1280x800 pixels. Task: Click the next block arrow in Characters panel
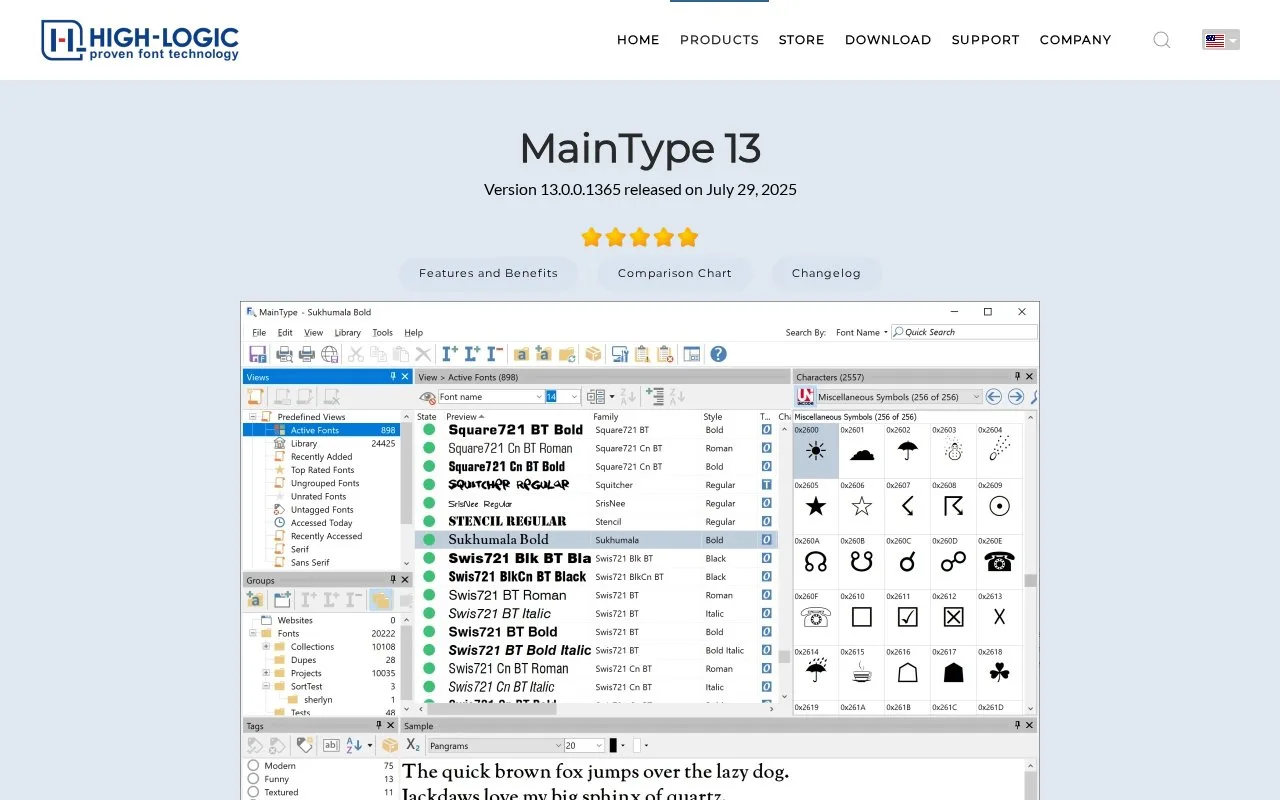tap(1016, 397)
